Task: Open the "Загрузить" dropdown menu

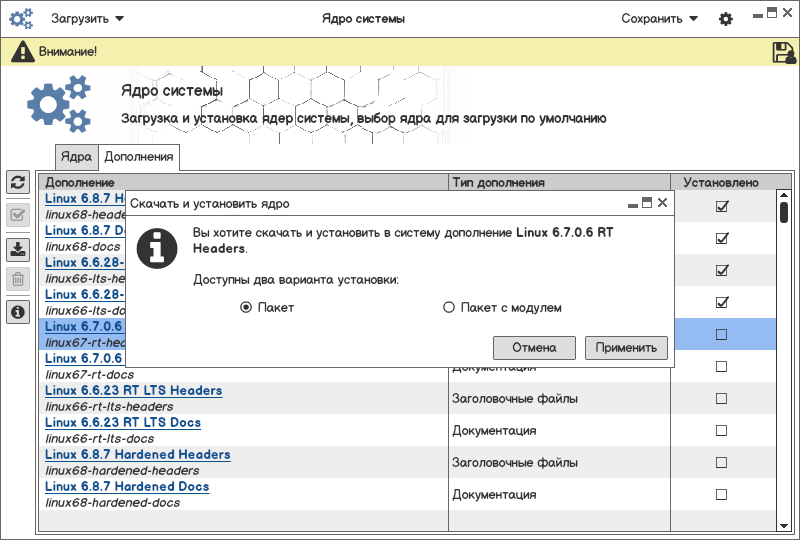Action: [88, 19]
